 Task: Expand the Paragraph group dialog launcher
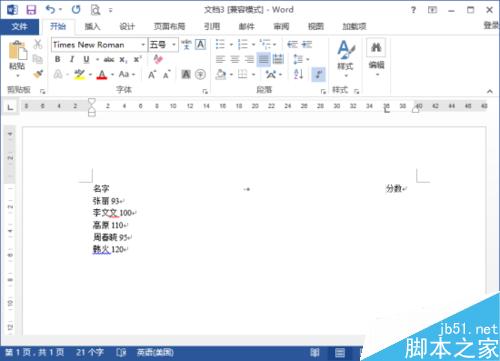pyautogui.click(x=323, y=91)
